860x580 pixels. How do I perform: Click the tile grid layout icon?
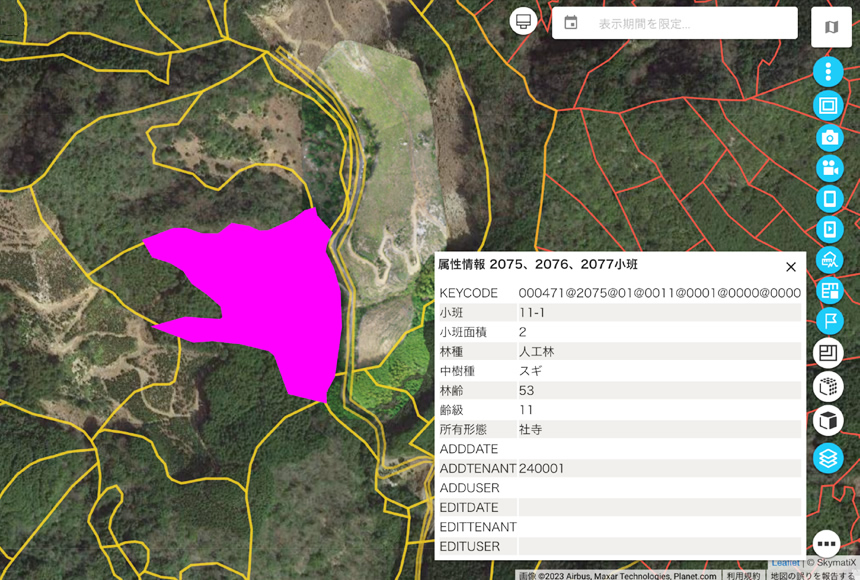(x=828, y=291)
